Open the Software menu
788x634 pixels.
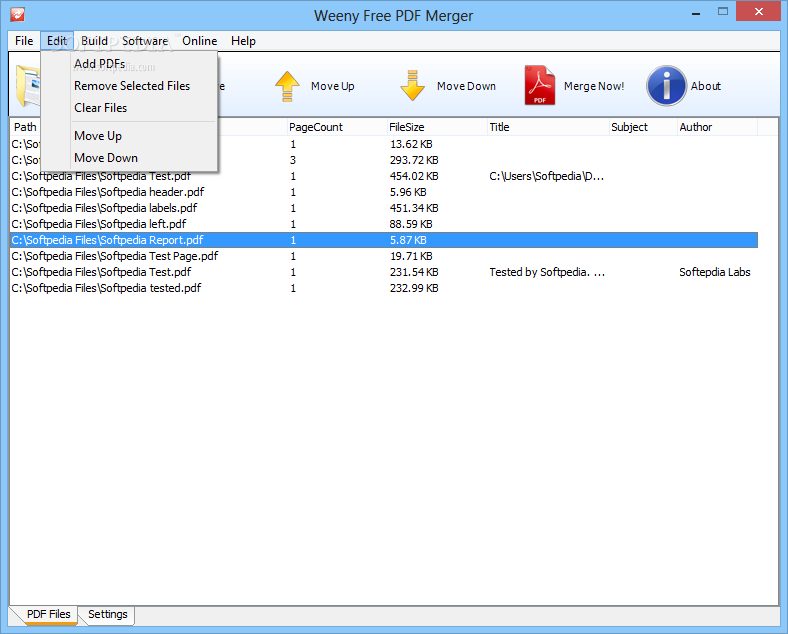145,41
